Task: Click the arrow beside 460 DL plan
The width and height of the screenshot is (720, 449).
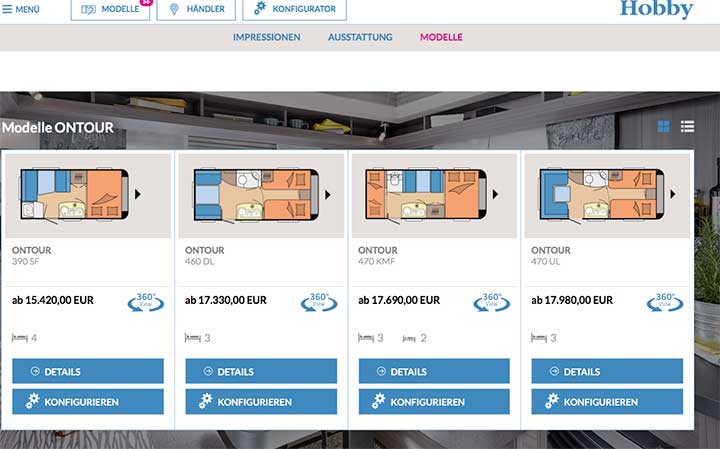Action: coord(328,195)
